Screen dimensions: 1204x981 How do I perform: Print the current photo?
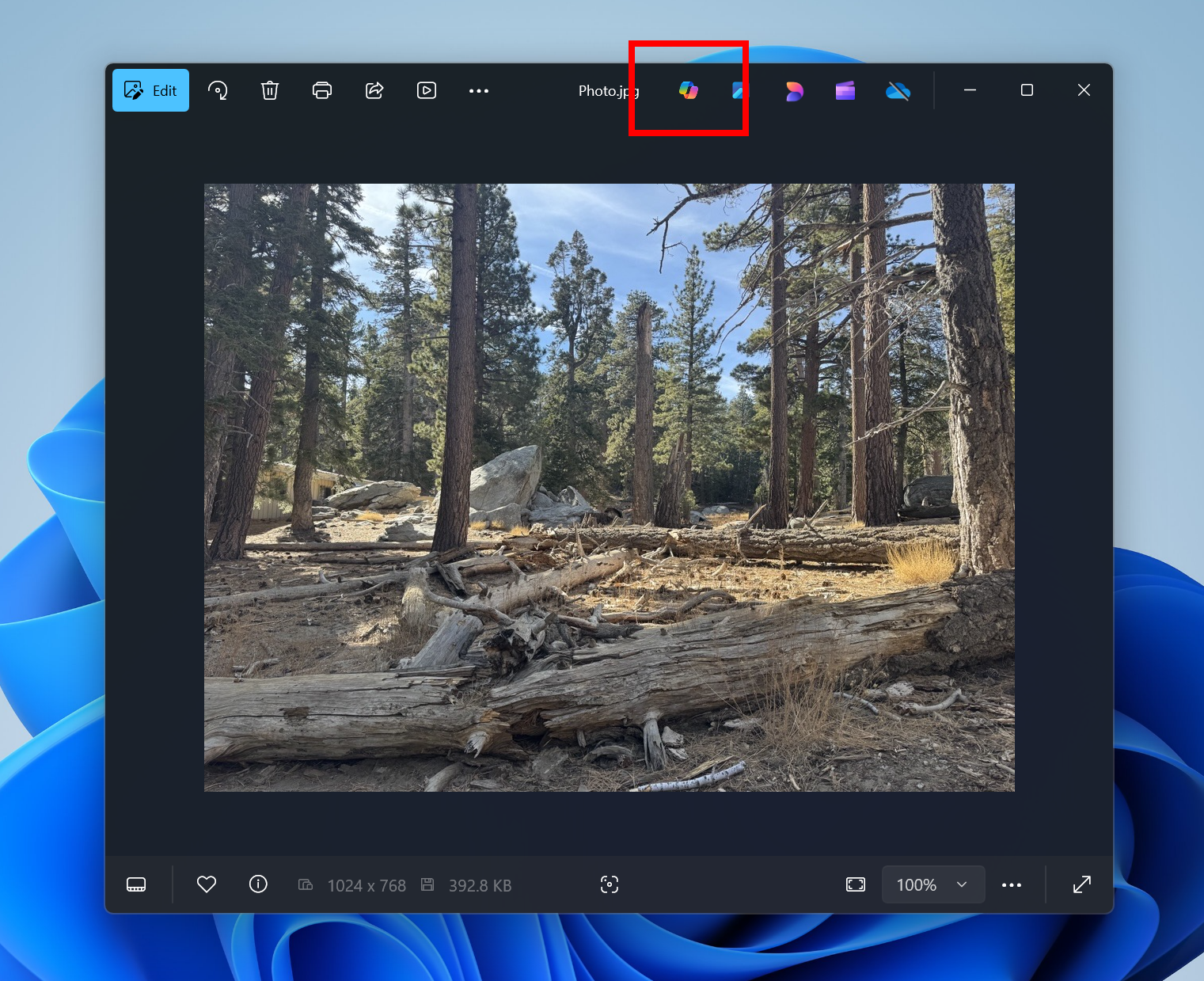(x=321, y=89)
